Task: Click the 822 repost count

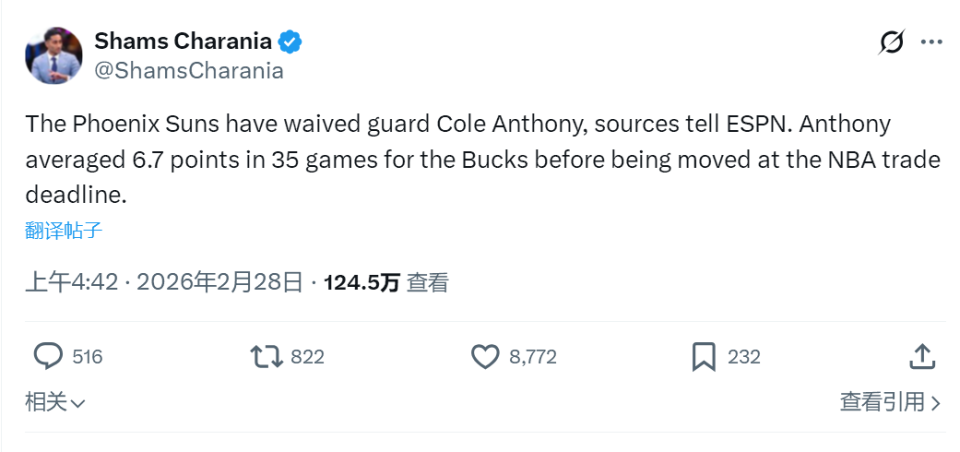Action: pos(307,357)
